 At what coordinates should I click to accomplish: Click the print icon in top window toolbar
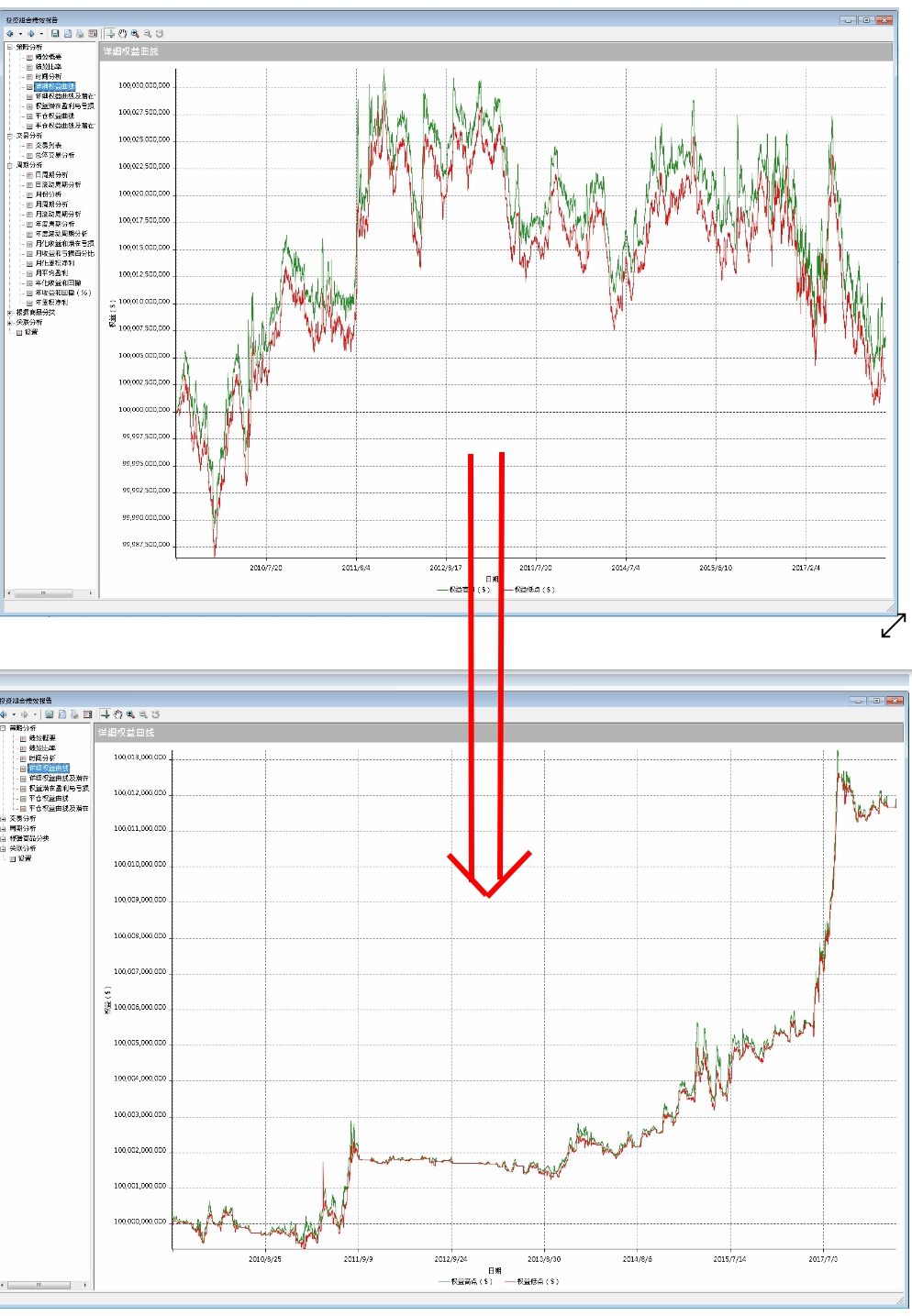click(80, 34)
